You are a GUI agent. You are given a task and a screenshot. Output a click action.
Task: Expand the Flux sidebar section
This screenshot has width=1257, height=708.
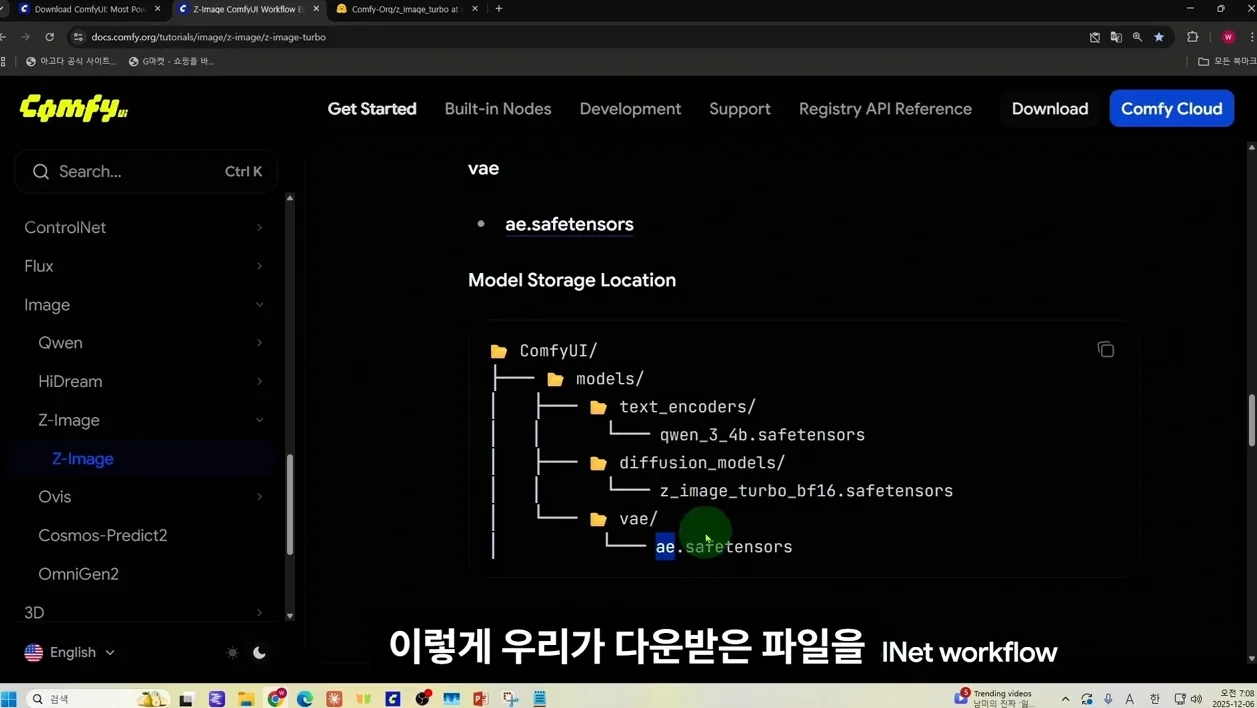tap(146, 266)
